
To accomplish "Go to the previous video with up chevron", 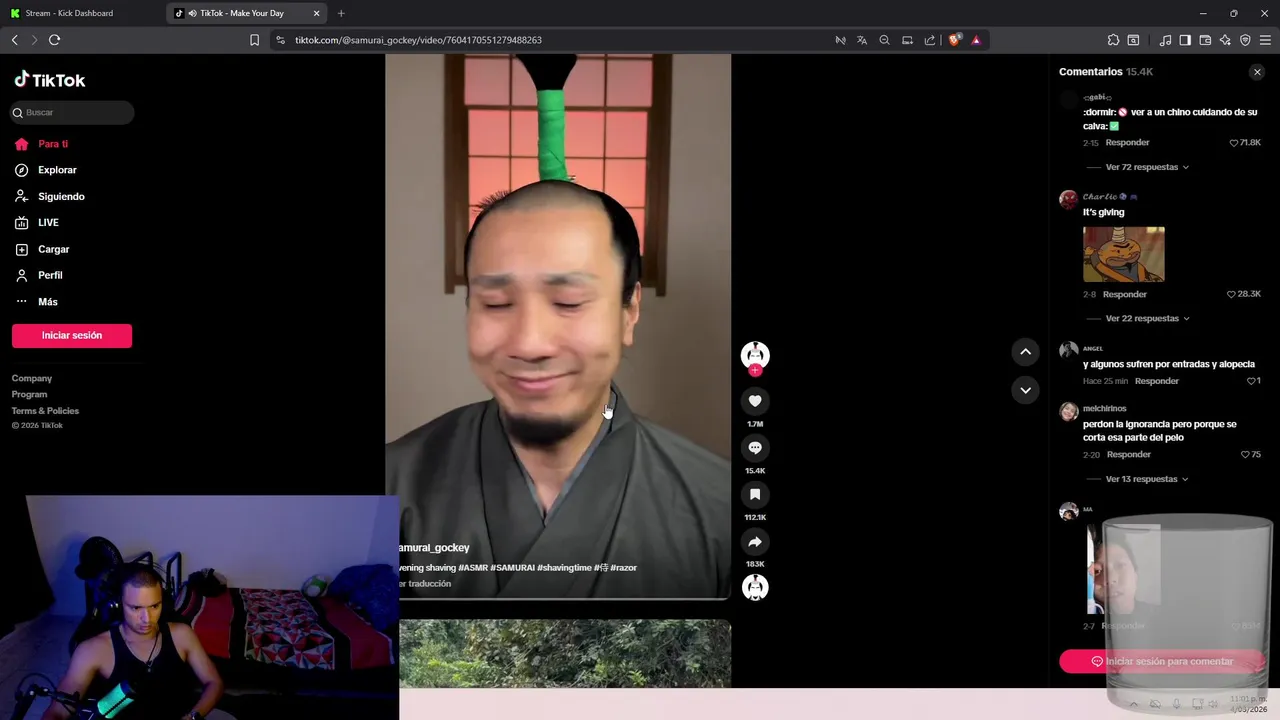I will pyautogui.click(x=1025, y=352).
